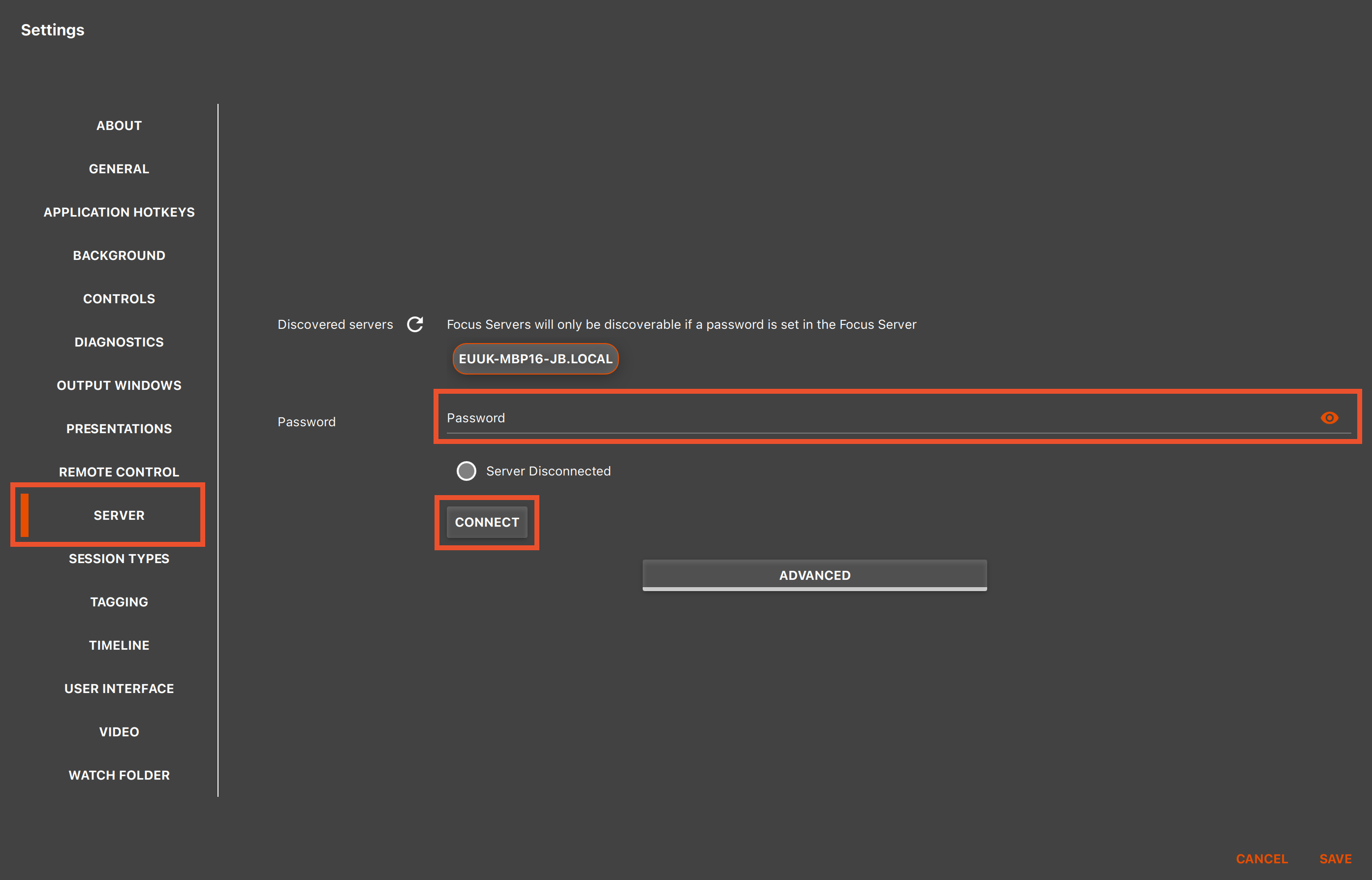Open the ABOUT settings tab
This screenshot has width=1372, height=880.
[x=119, y=126]
